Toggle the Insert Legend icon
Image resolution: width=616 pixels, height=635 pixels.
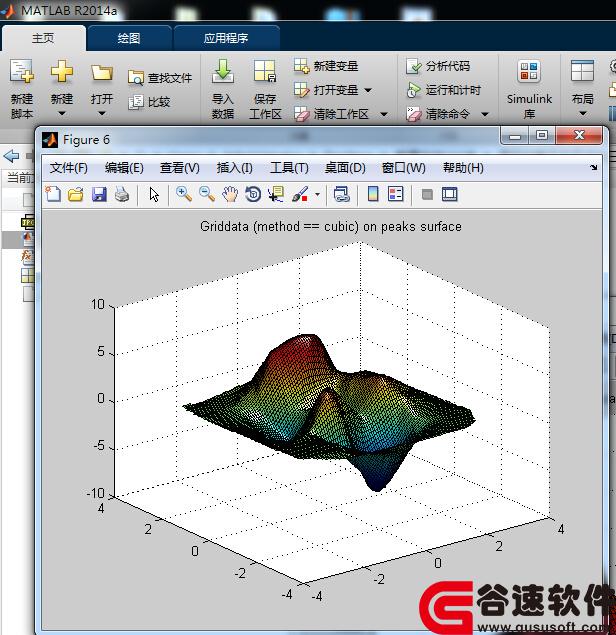(396, 194)
